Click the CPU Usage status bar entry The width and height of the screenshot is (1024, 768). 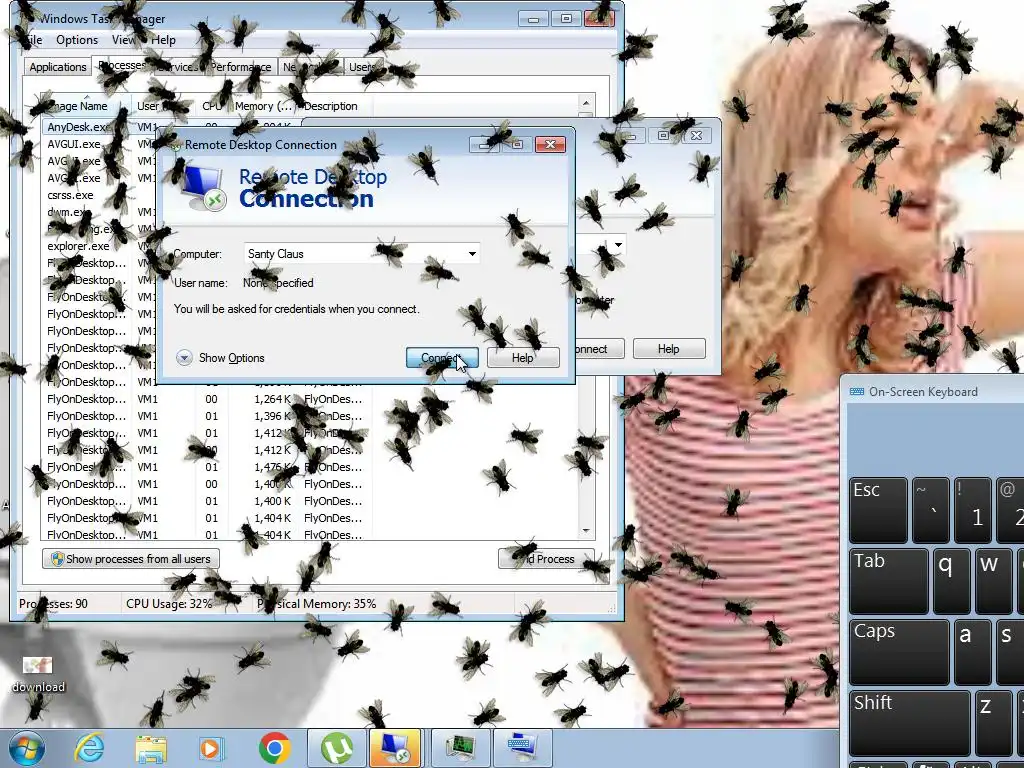(x=169, y=603)
